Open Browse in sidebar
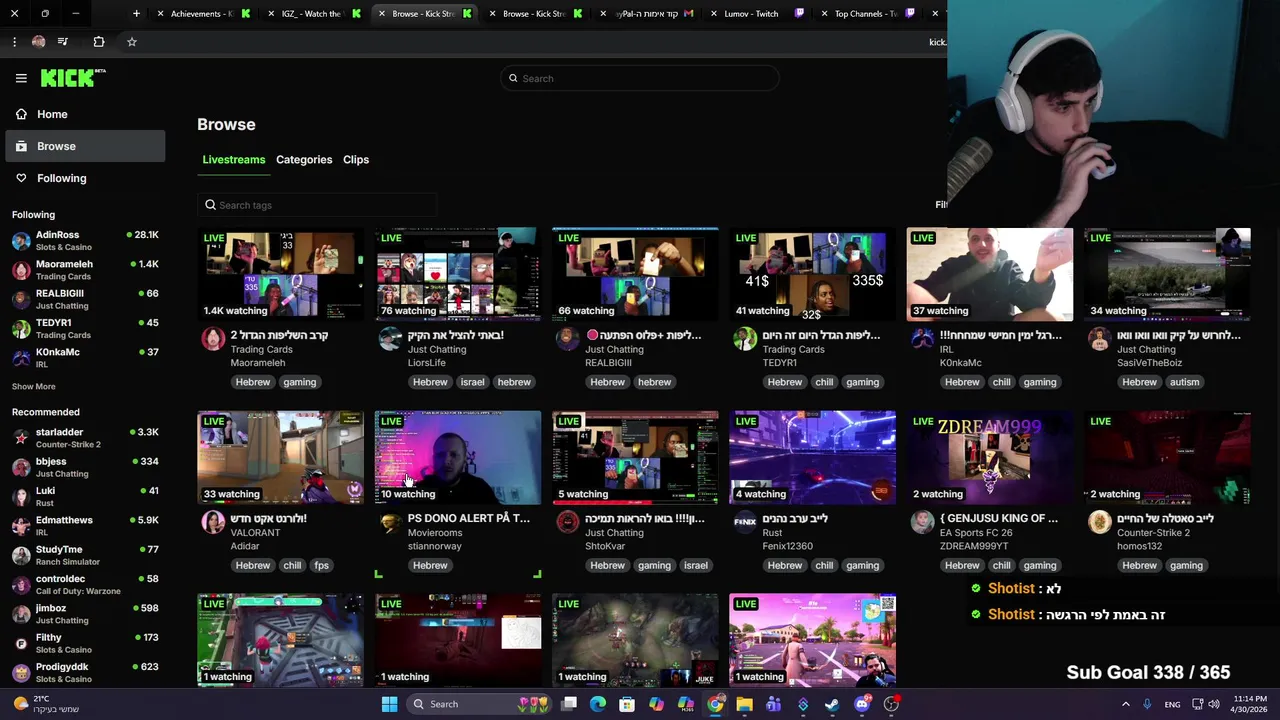This screenshot has height=720, width=1280. 84,146
